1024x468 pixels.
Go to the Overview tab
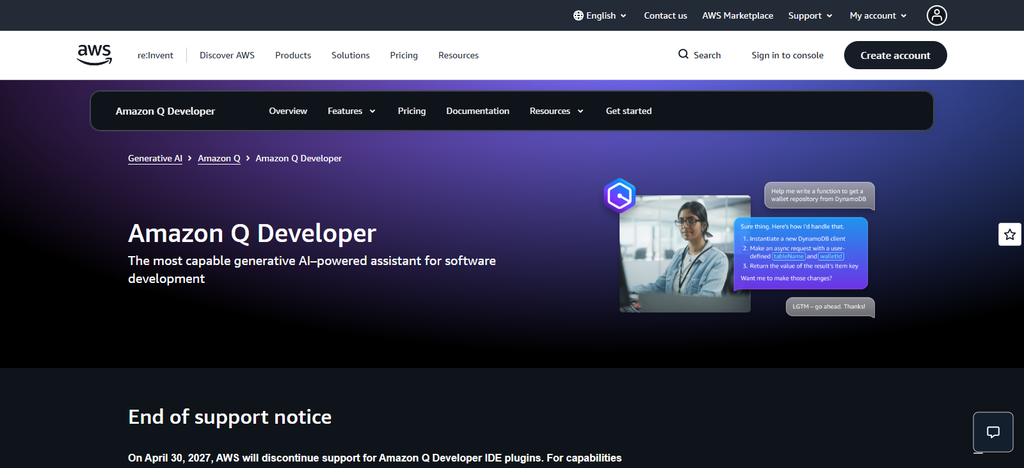coord(288,111)
